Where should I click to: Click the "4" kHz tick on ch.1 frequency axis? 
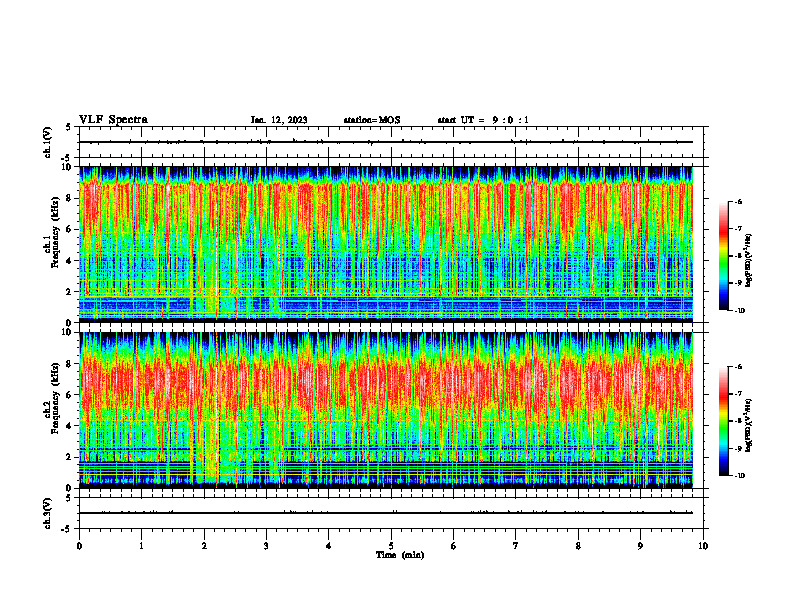[x=69, y=261]
